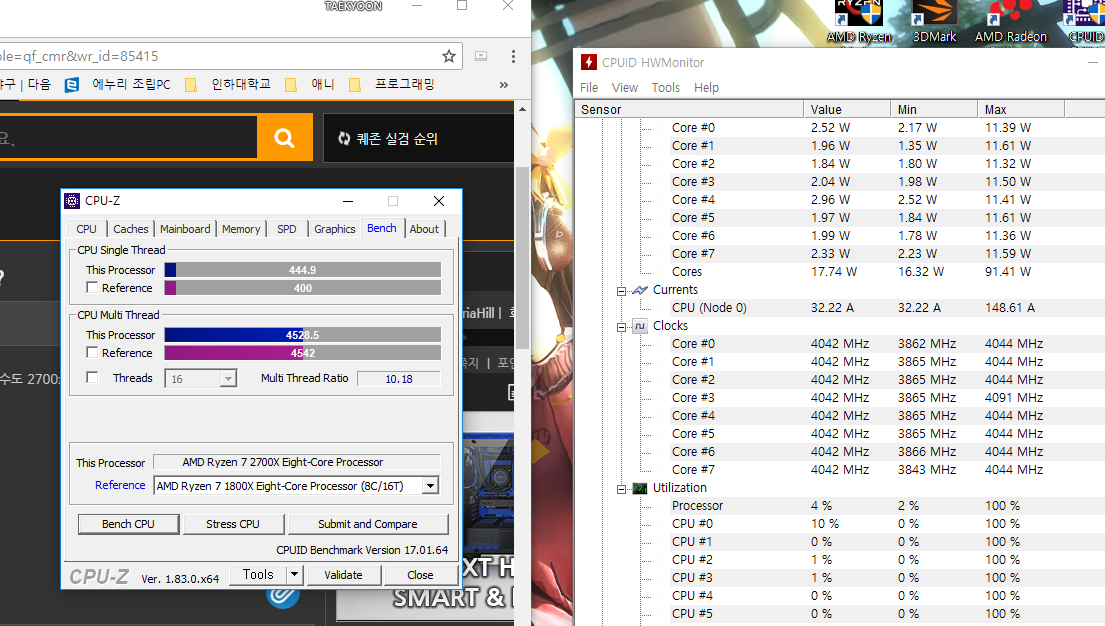Open the Reference processor dropdown
The width and height of the screenshot is (1105, 626).
click(x=430, y=486)
